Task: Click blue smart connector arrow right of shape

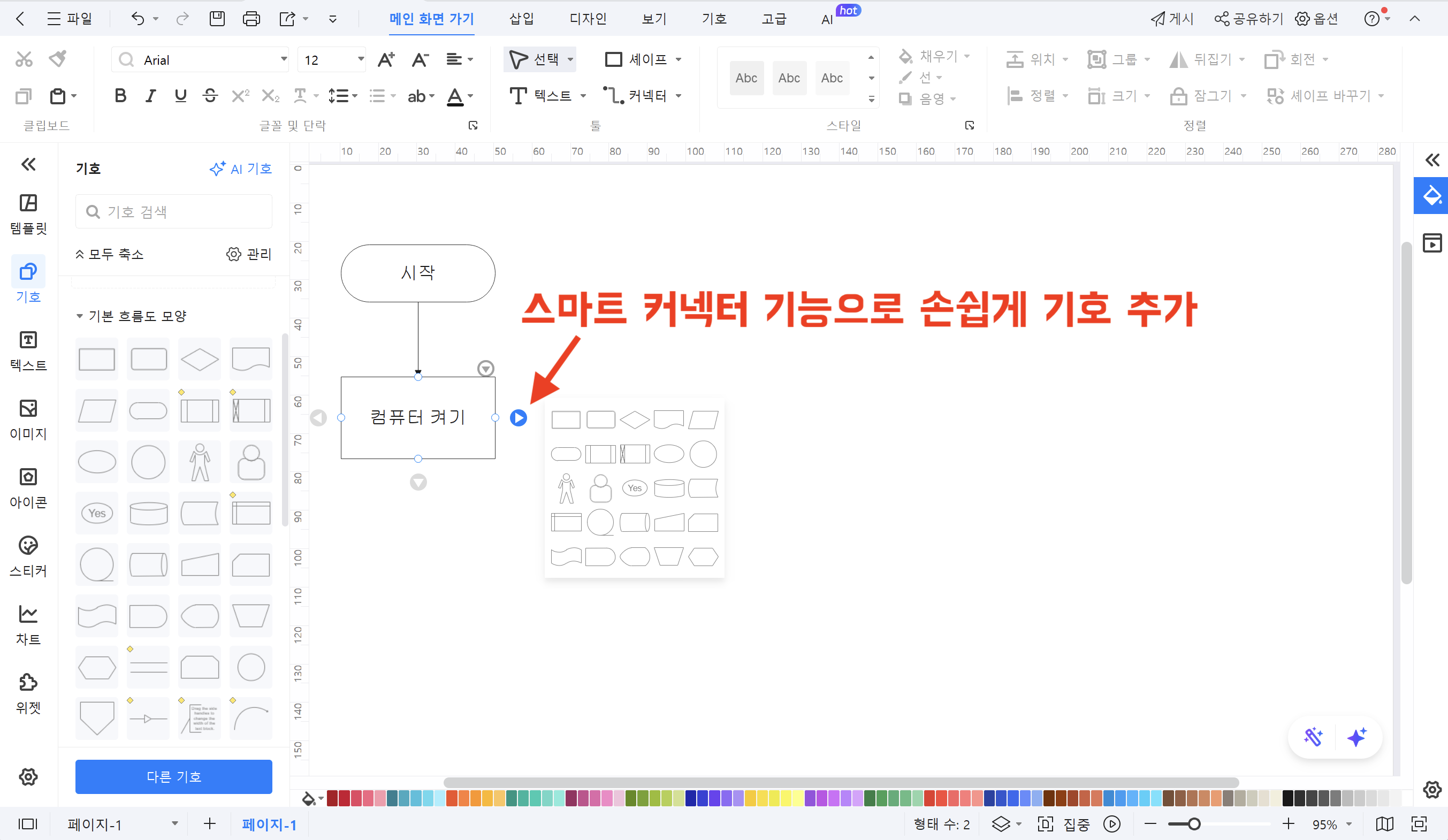Action: [519, 418]
